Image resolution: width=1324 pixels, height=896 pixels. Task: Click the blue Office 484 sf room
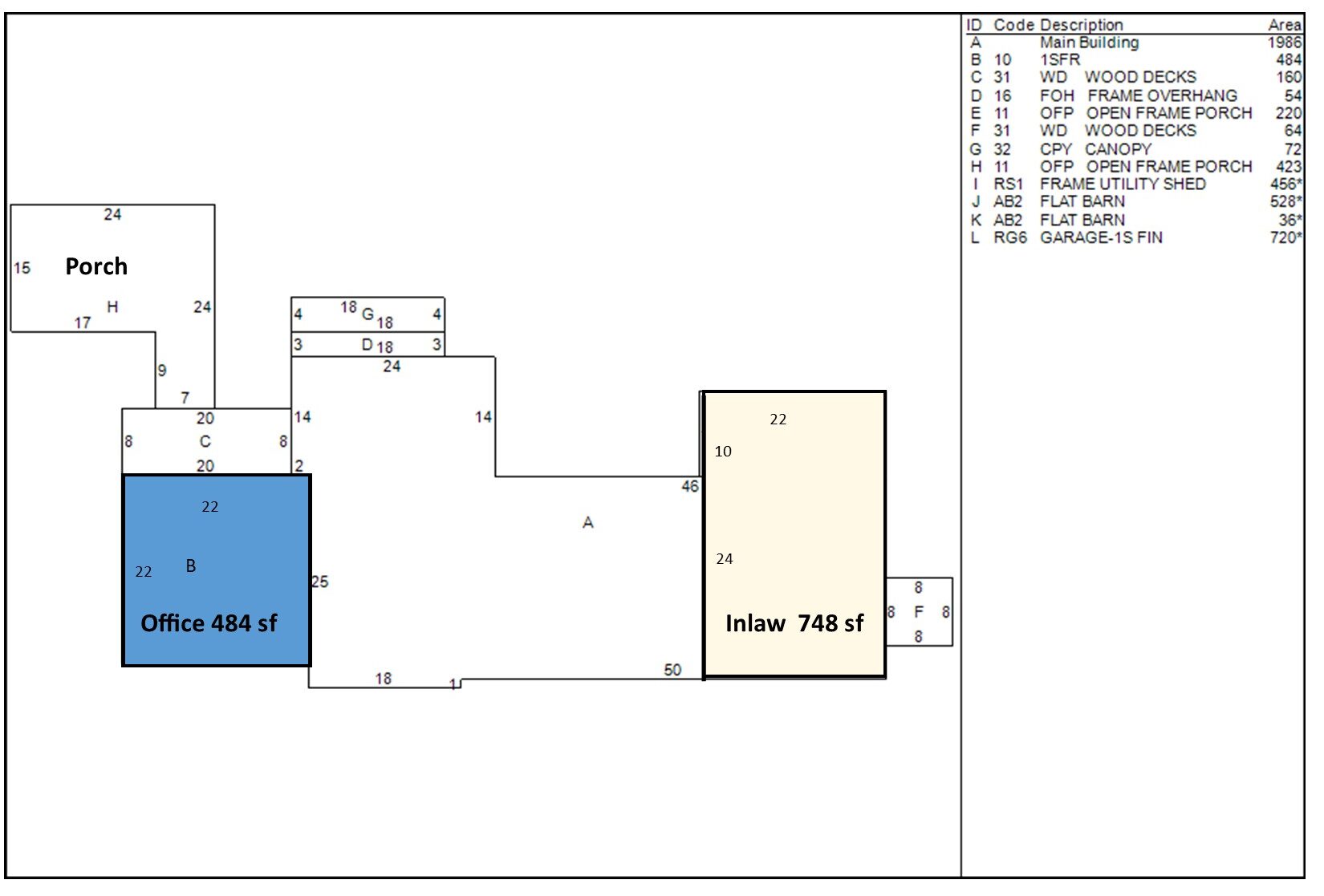click(216, 570)
